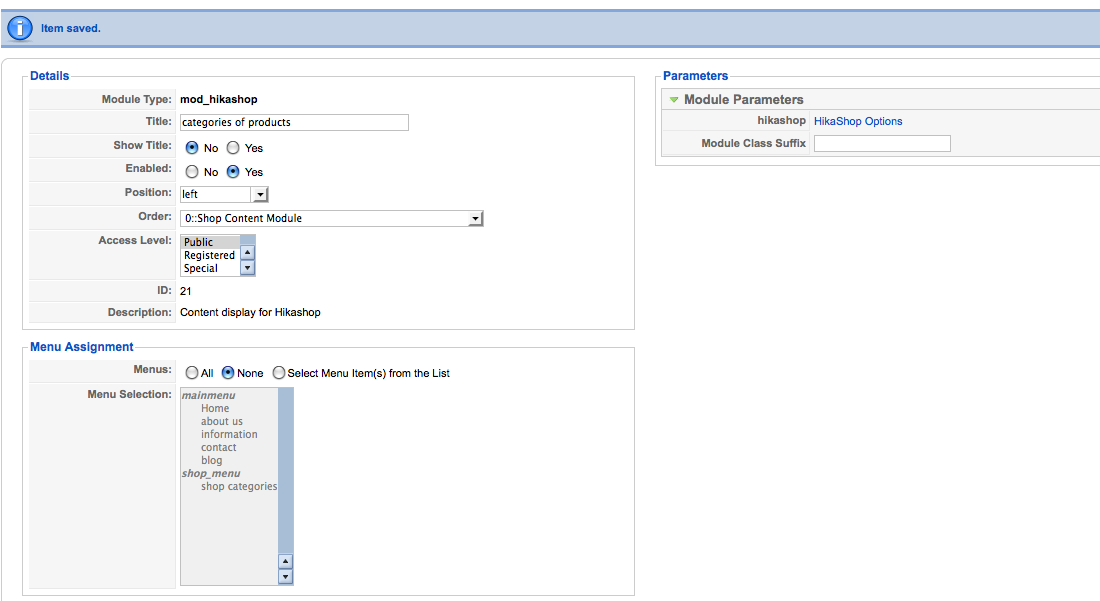Select Registered in Access Level list
This screenshot has width=1100, height=601.
209,255
